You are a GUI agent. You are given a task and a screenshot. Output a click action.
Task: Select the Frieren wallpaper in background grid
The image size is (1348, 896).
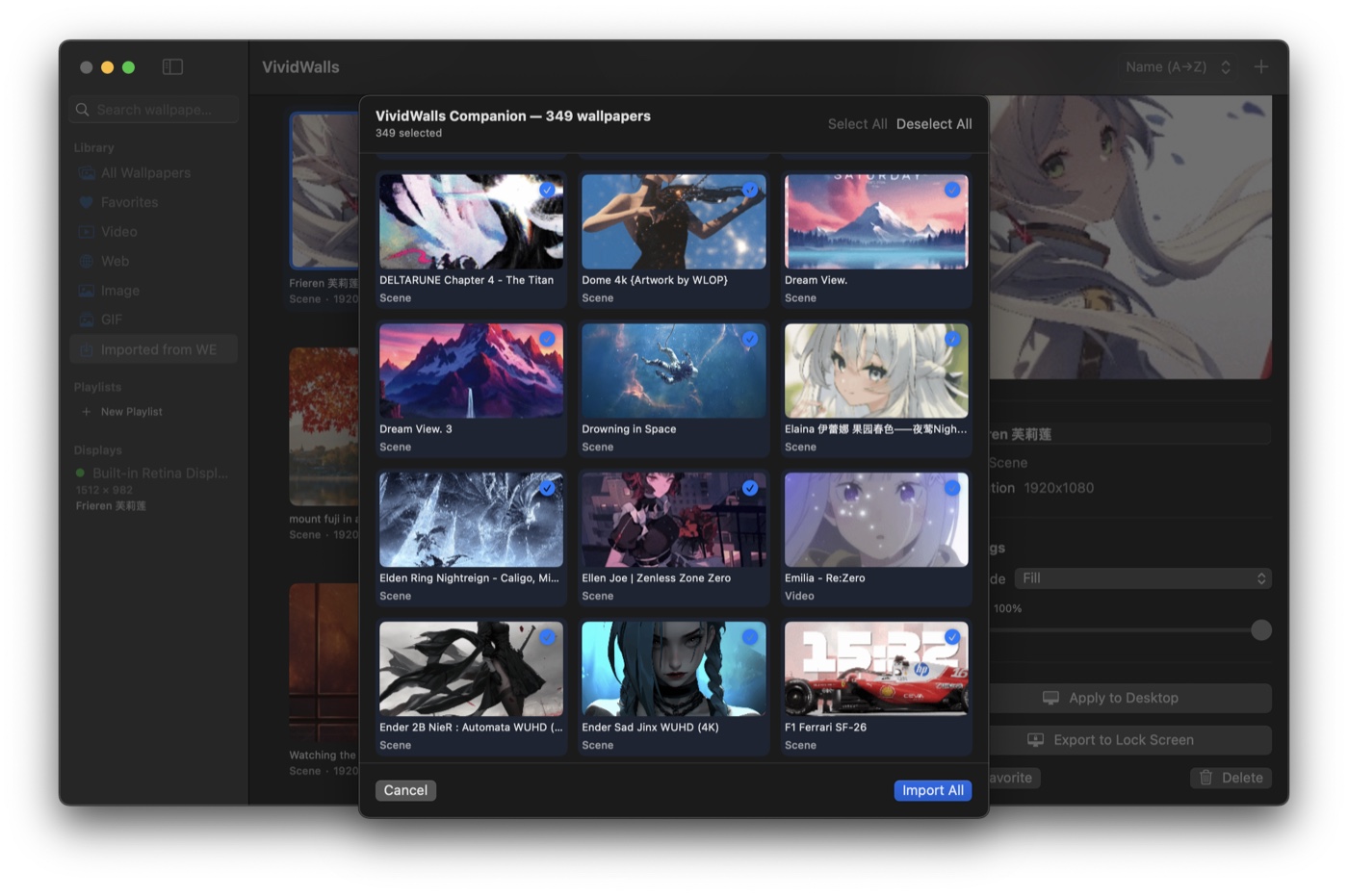[325, 191]
